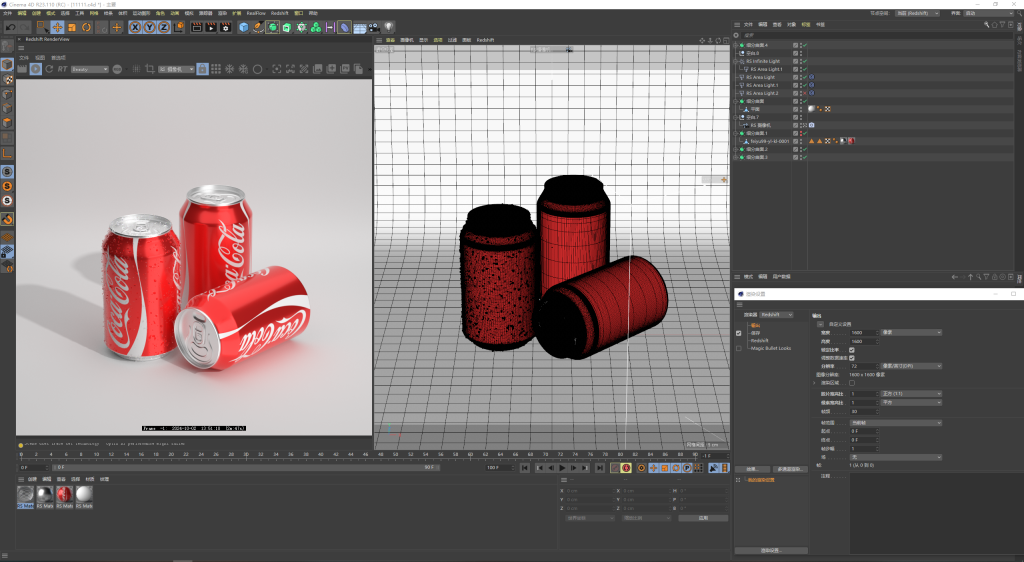Select the Move tool in top toolbar
The height and width of the screenshot is (562, 1024).
[x=57, y=27]
